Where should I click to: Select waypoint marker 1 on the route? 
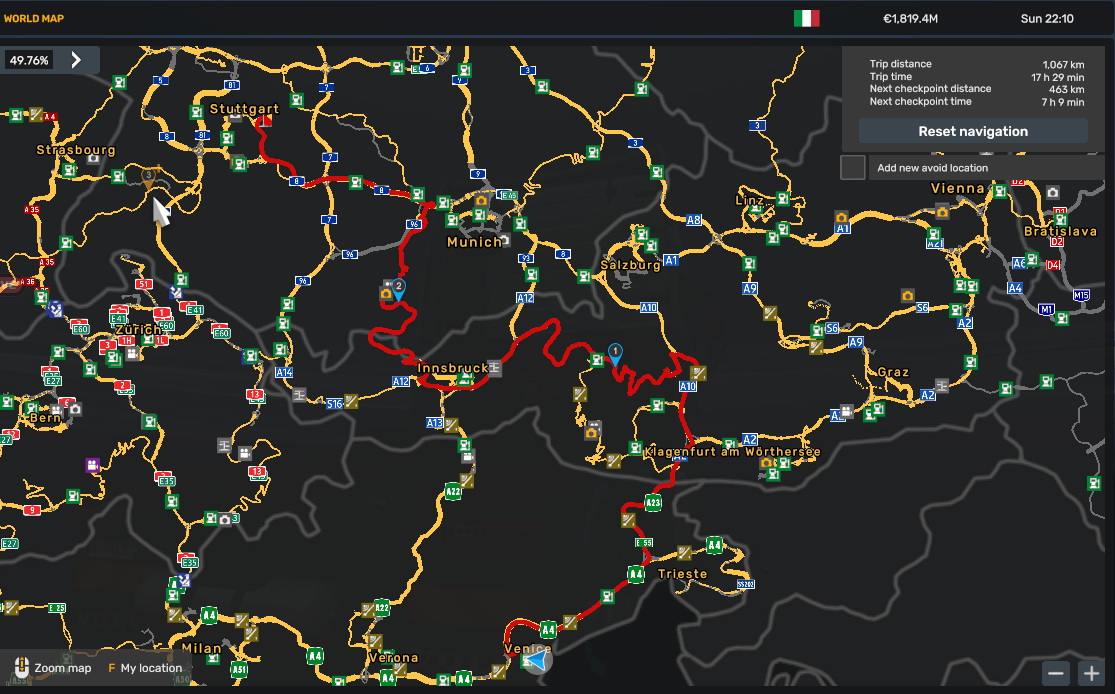615,352
